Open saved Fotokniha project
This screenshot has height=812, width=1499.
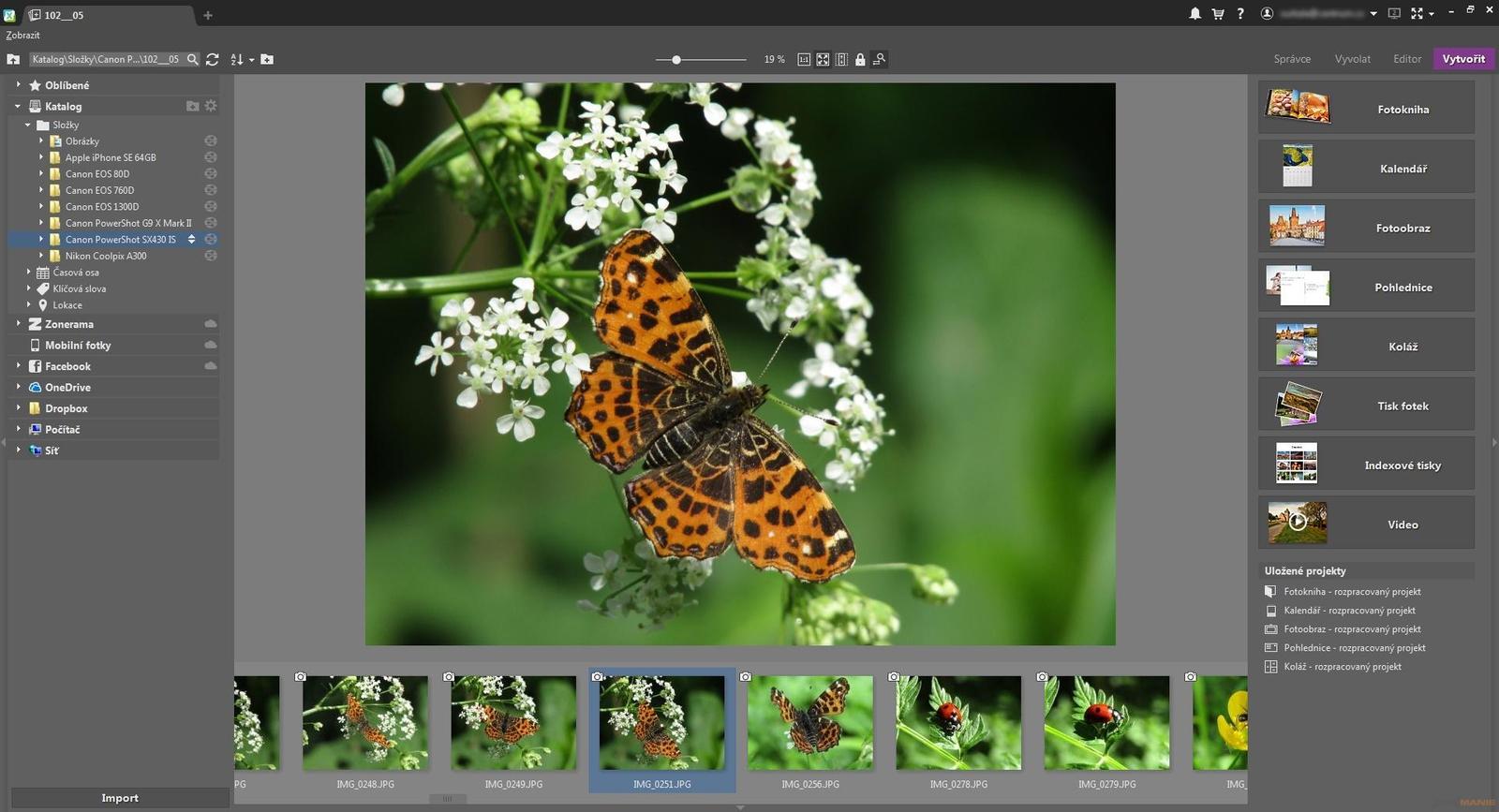tap(1352, 592)
